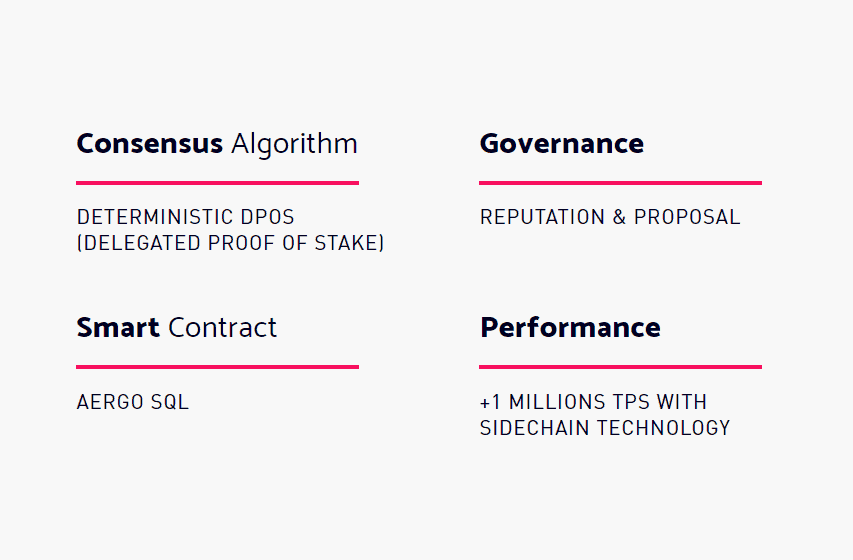This screenshot has width=853, height=560.
Task: Select the word Algorithm in the heading
Action: point(294,145)
